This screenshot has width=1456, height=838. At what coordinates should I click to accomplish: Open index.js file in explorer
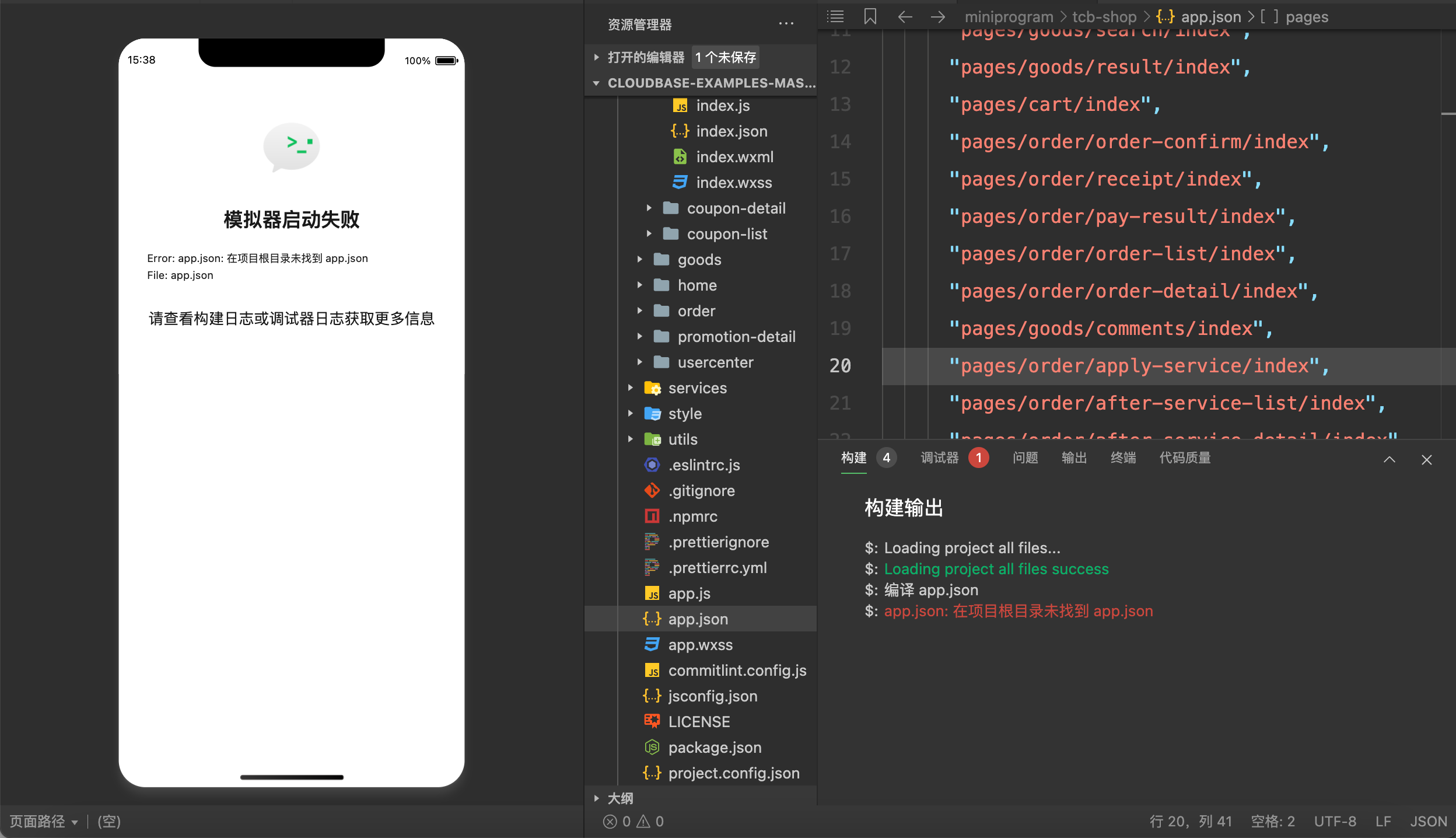pos(723,106)
